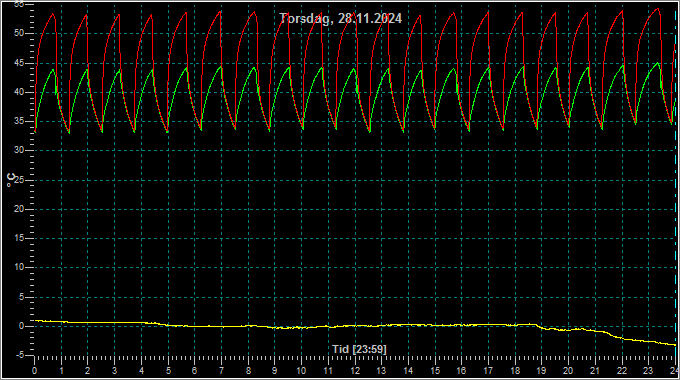
Task: Click hour 23 on the time axis
Action: tap(648, 371)
